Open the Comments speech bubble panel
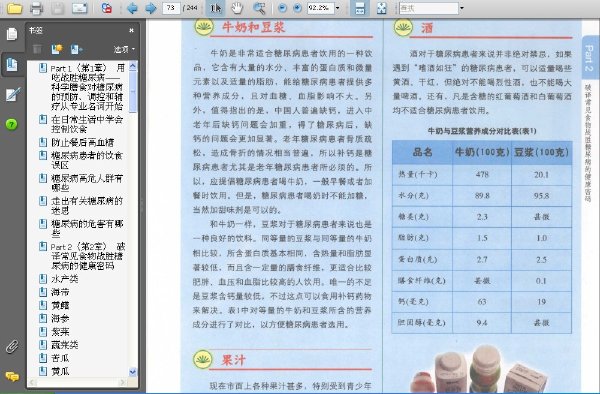The width and height of the screenshot is (600, 394). (x=12, y=377)
